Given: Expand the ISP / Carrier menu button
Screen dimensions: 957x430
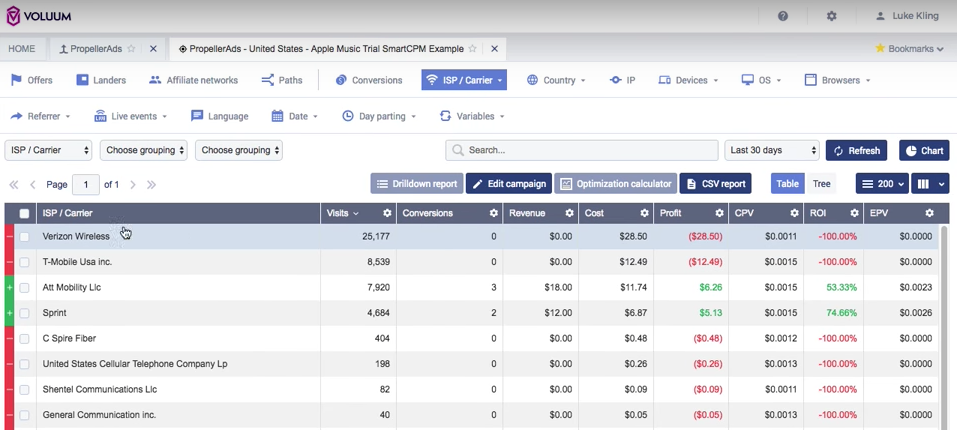Looking at the screenshot, I should pyautogui.click(x=464, y=80).
